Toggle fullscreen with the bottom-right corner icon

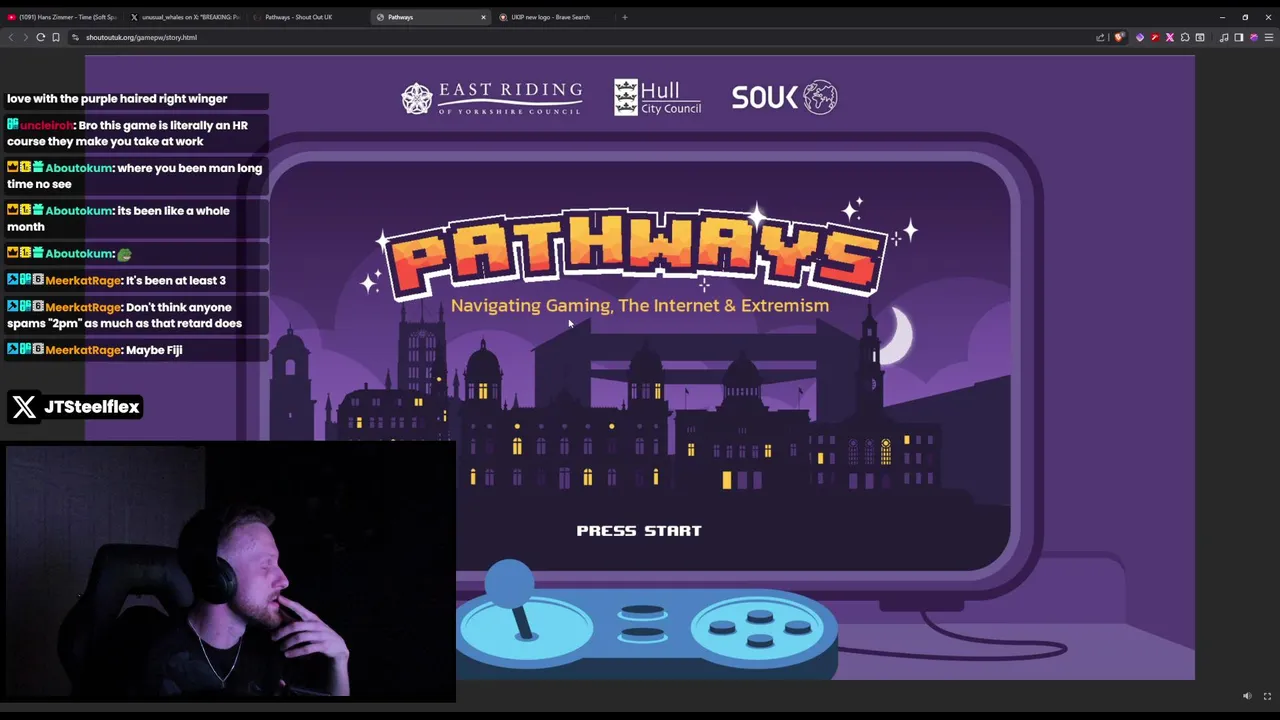tap(1267, 696)
